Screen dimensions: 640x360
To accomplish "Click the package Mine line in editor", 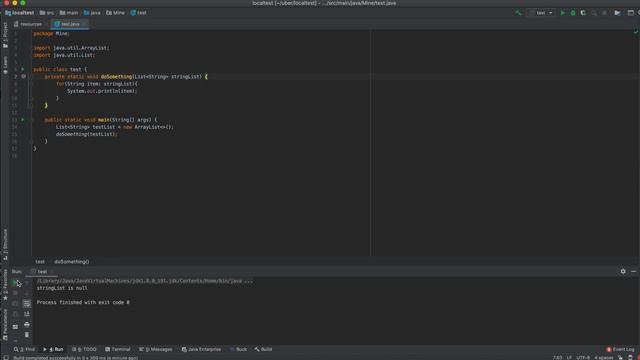I will [51, 33].
